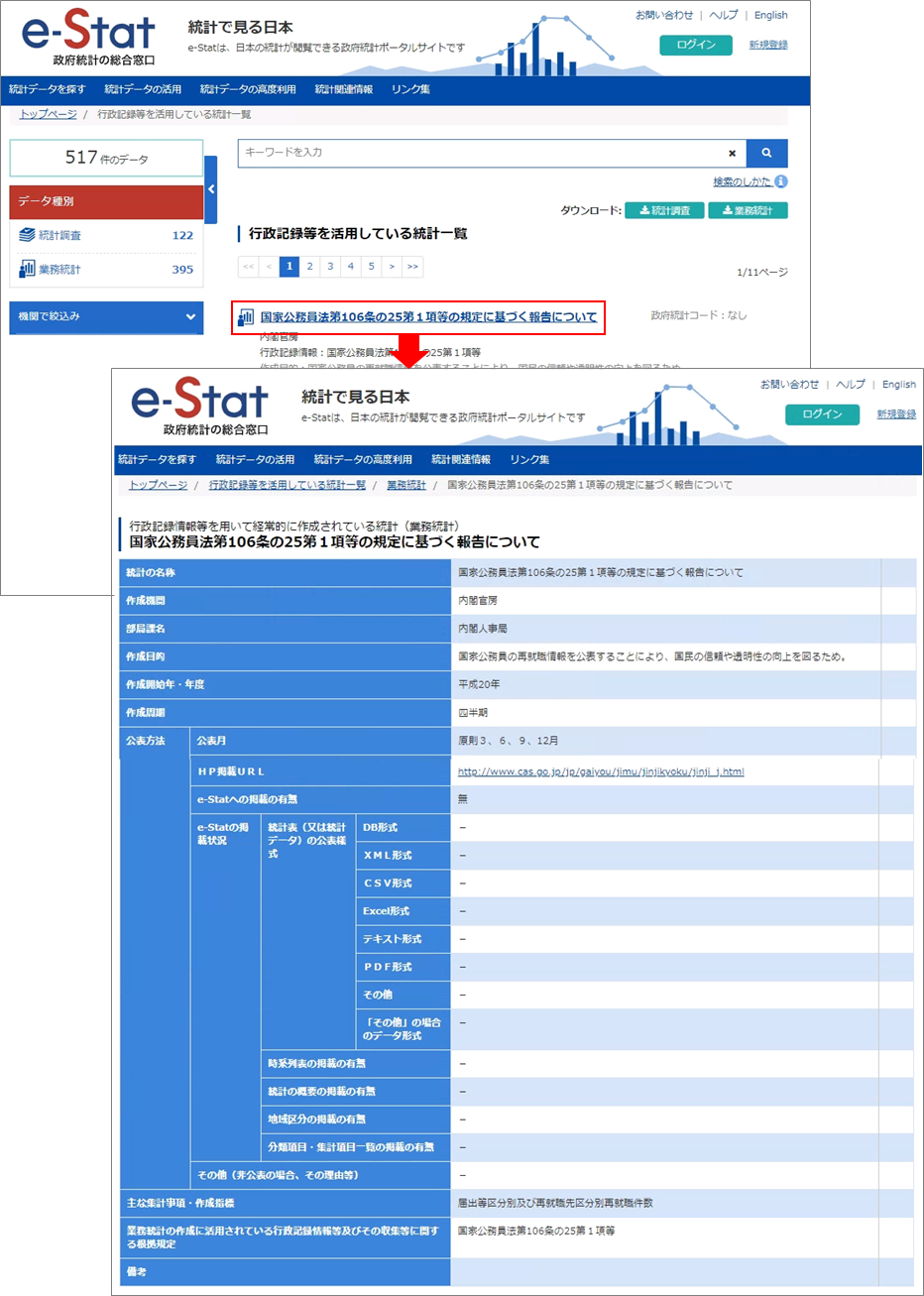Click the magnifier search button
The image size is (924, 1296).
pos(767,153)
